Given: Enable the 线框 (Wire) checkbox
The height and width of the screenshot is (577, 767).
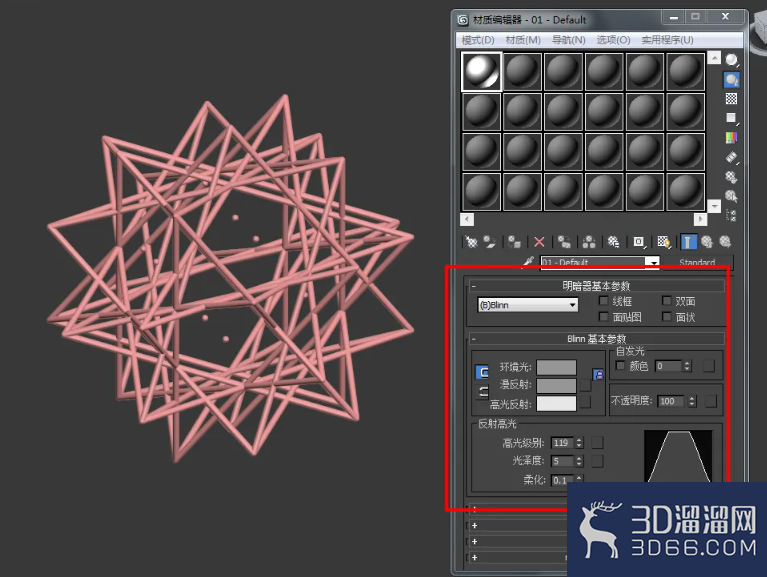Looking at the screenshot, I should pyautogui.click(x=604, y=301).
